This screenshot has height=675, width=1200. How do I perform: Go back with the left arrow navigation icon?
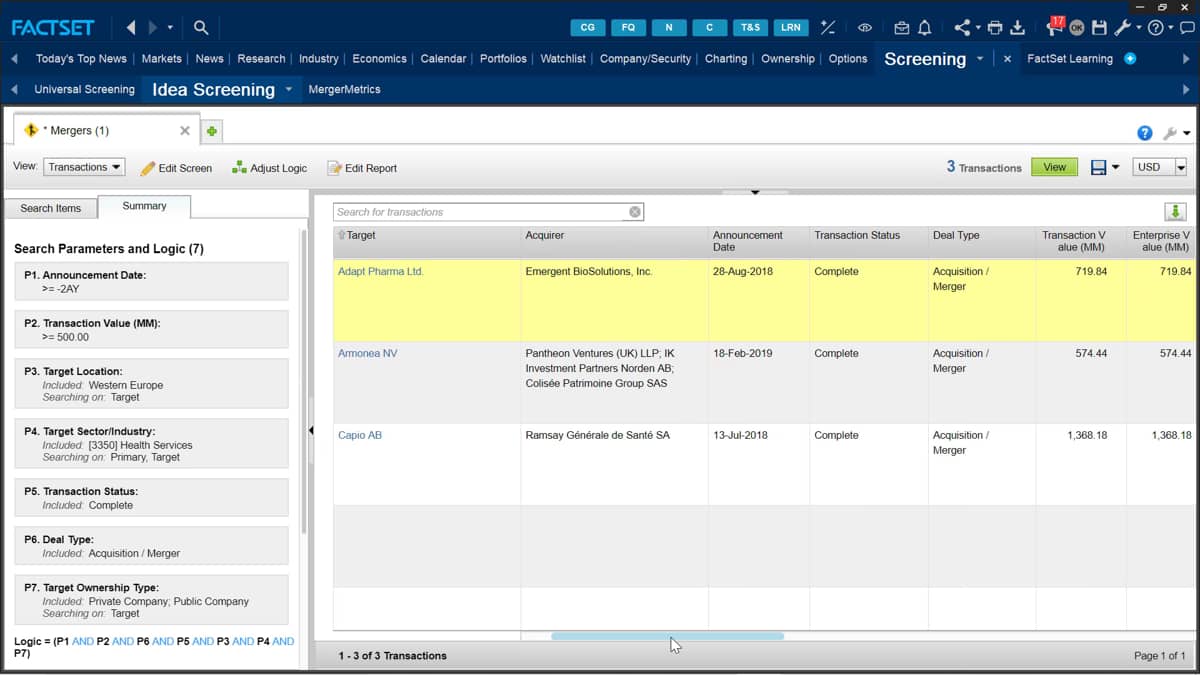click(131, 27)
